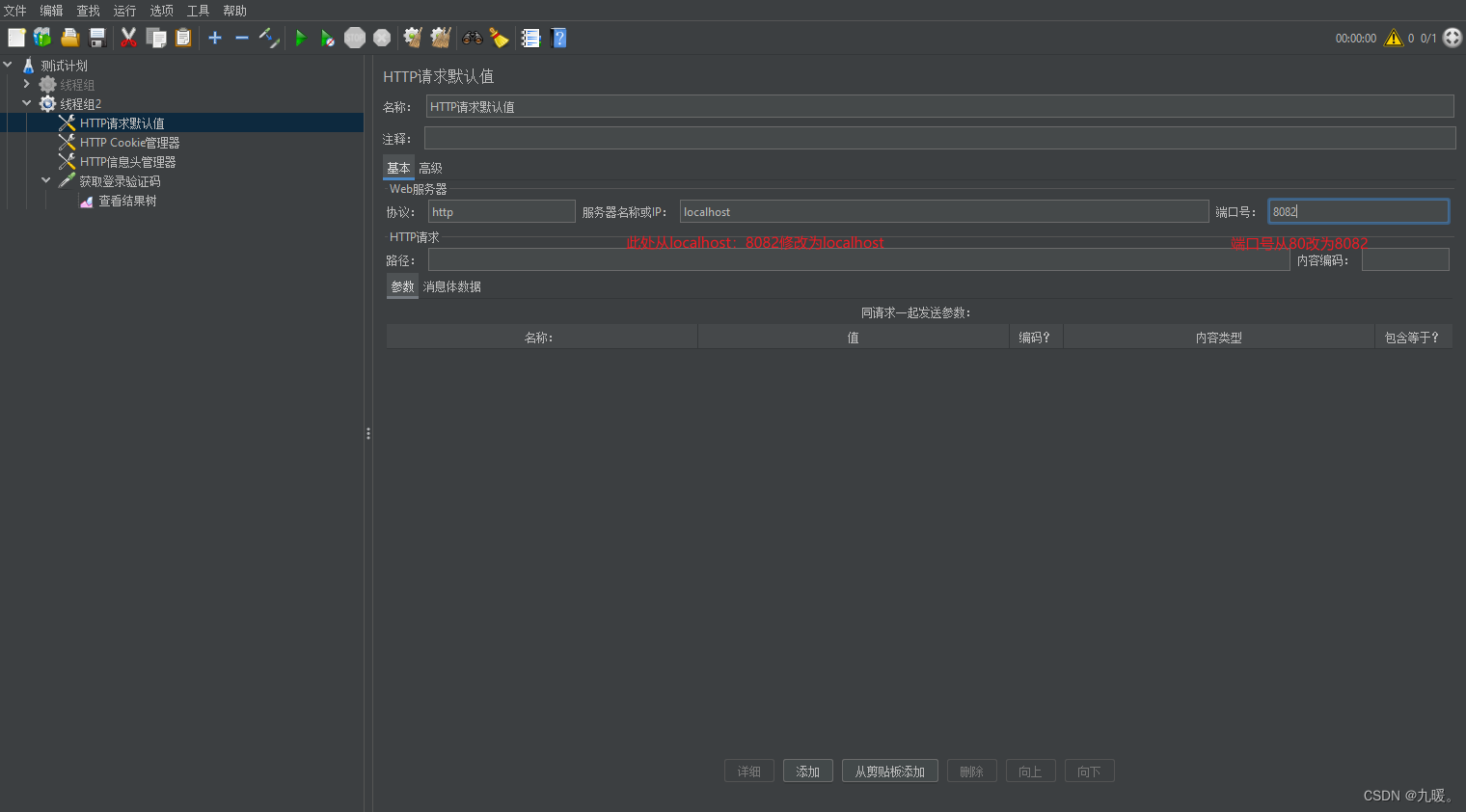1466x812 pixels.
Task: Expand the 线程组 tree node
Action: tap(27, 84)
